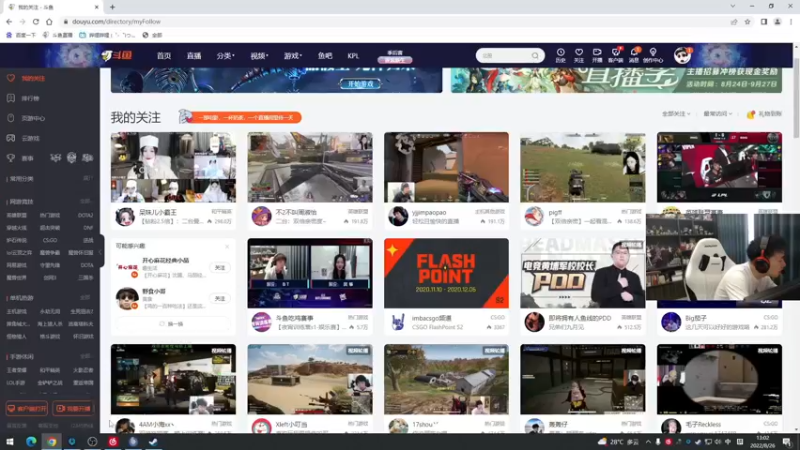The width and height of the screenshot is (800, 450).
Task: Click the 斗鱼直播 bookmark in bookmarks bar
Action: point(58,35)
